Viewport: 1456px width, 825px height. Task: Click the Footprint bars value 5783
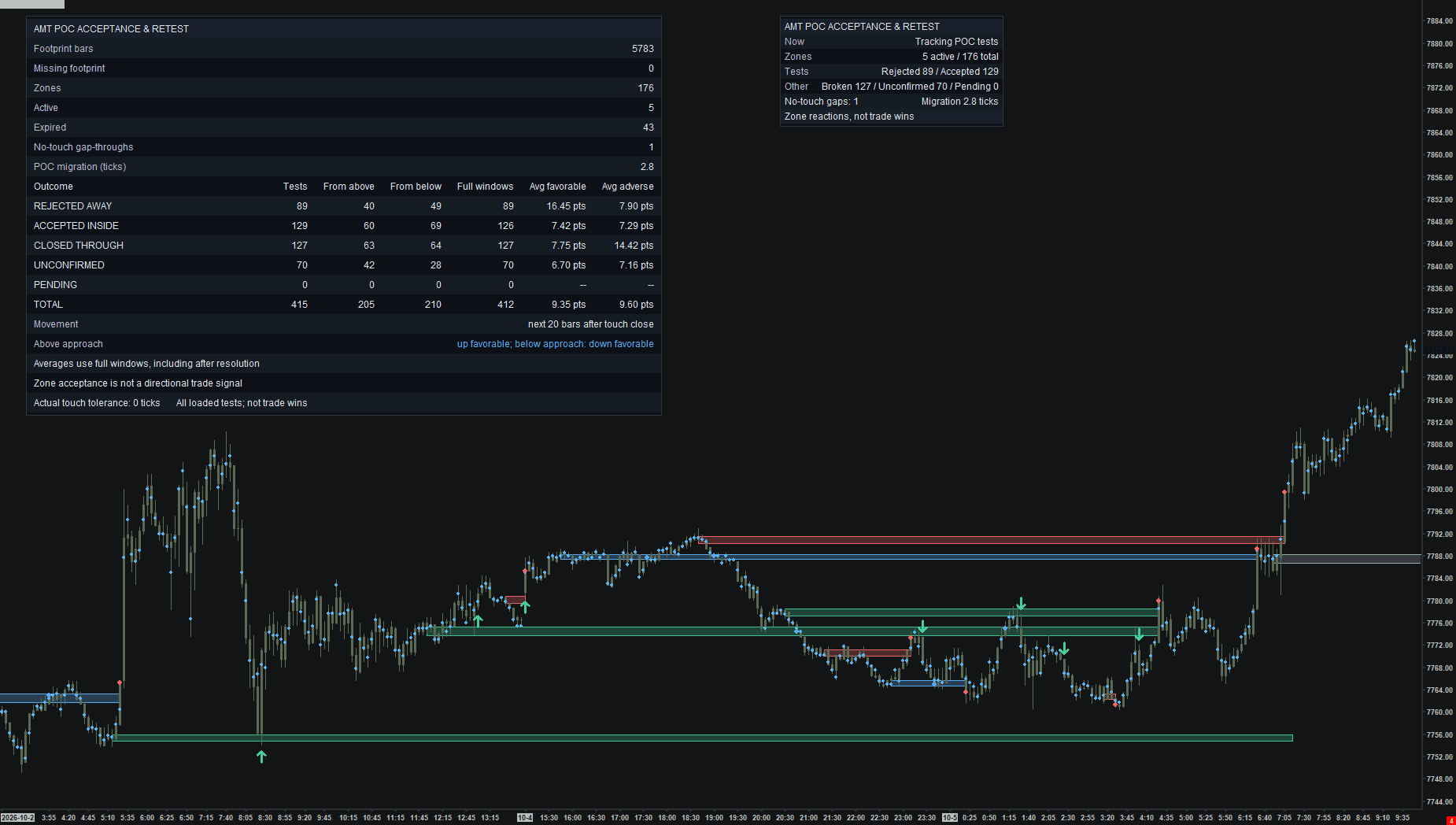click(643, 49)
